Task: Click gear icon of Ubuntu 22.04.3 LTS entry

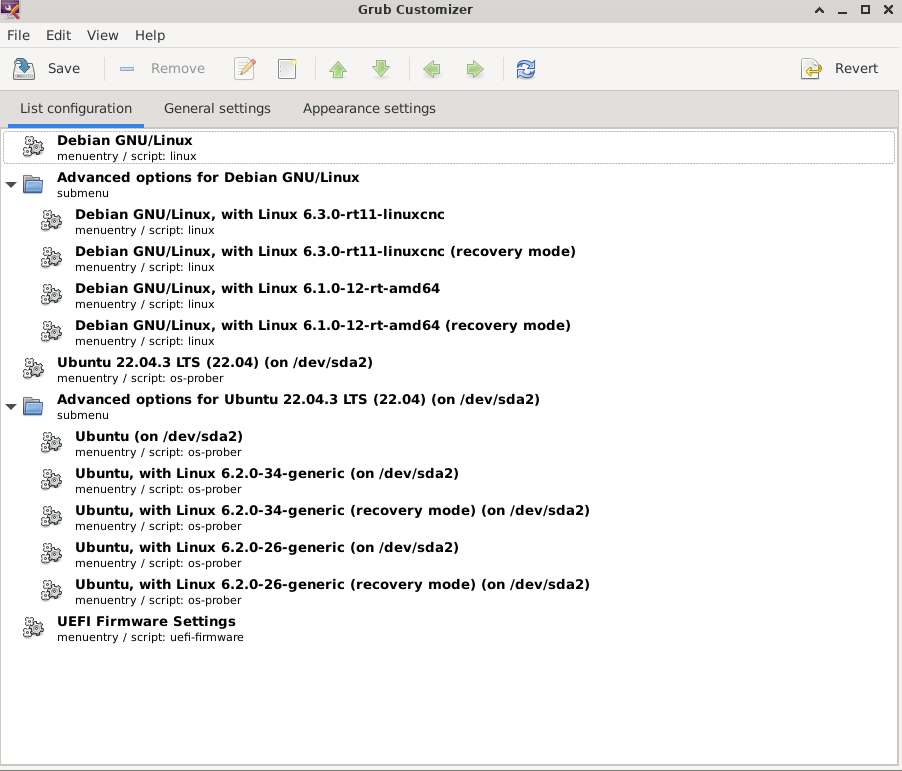Action: coord(33,369)
